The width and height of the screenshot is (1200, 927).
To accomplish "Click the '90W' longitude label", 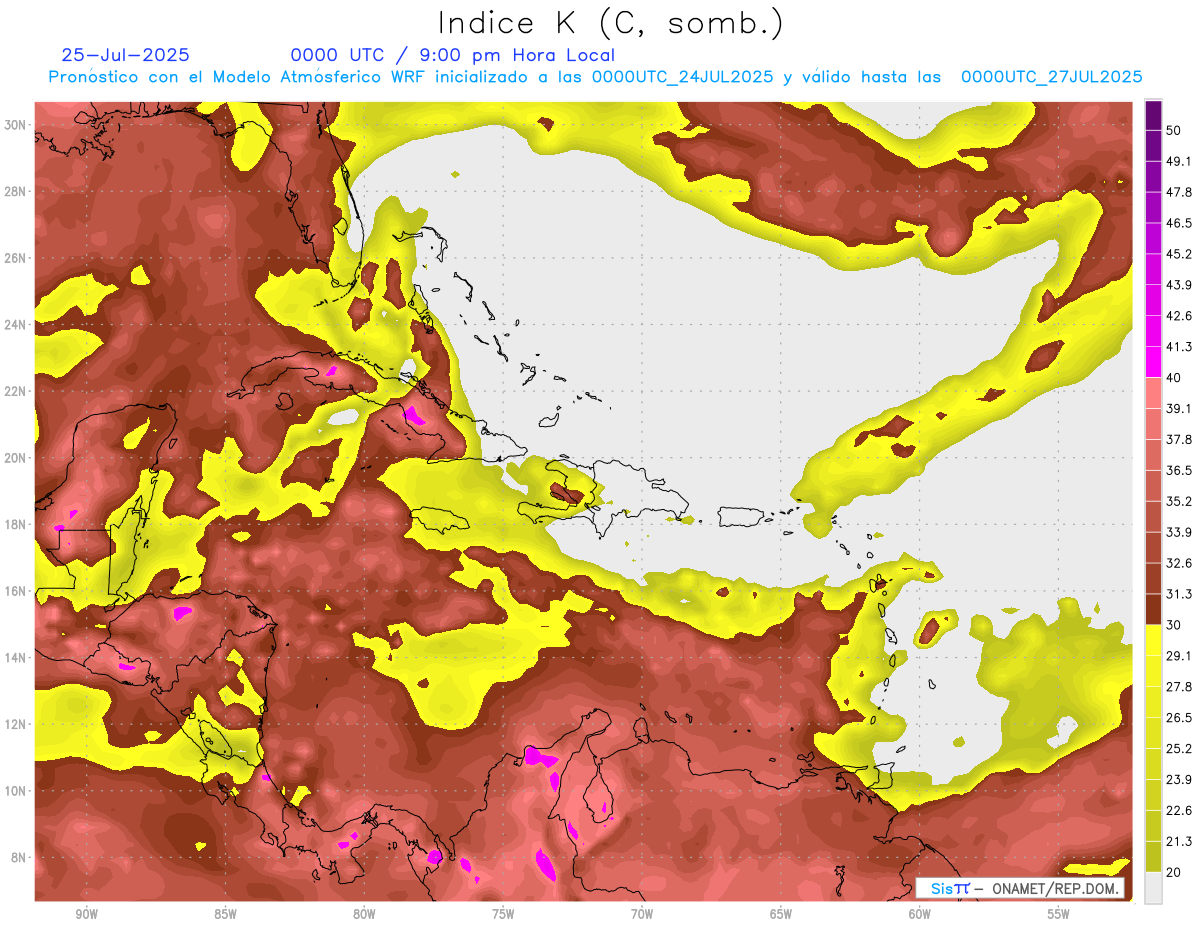I will click(x=87, y=914).
